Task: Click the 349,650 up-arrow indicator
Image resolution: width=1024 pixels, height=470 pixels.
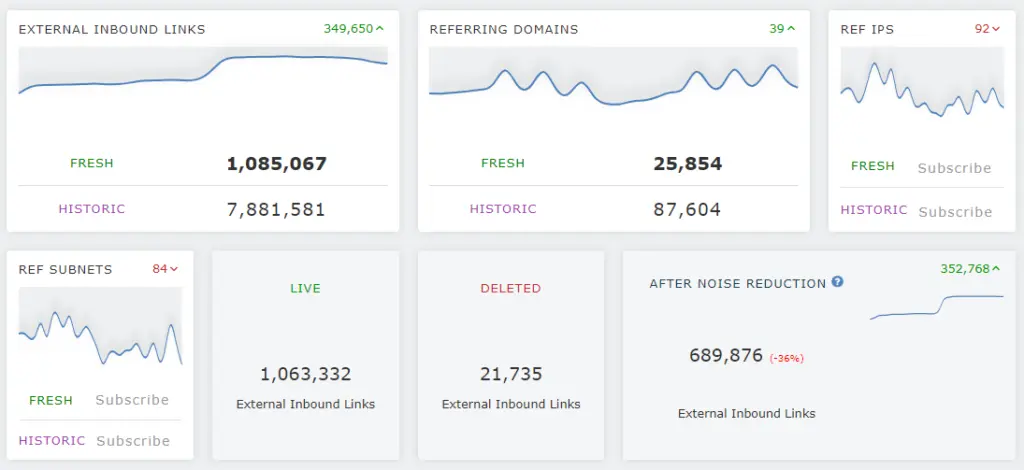Action: (354, 29)
